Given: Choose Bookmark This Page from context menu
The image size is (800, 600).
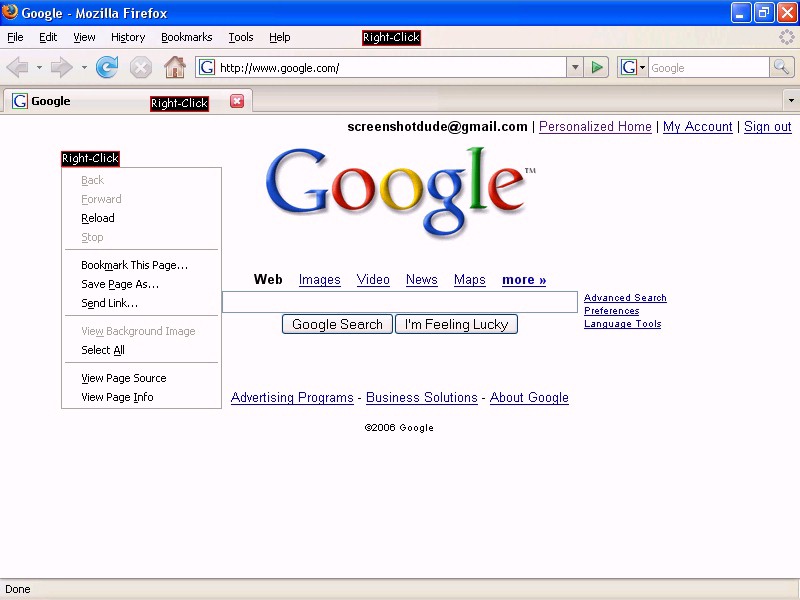Looking at the screenshot, I should pos(134,265).
